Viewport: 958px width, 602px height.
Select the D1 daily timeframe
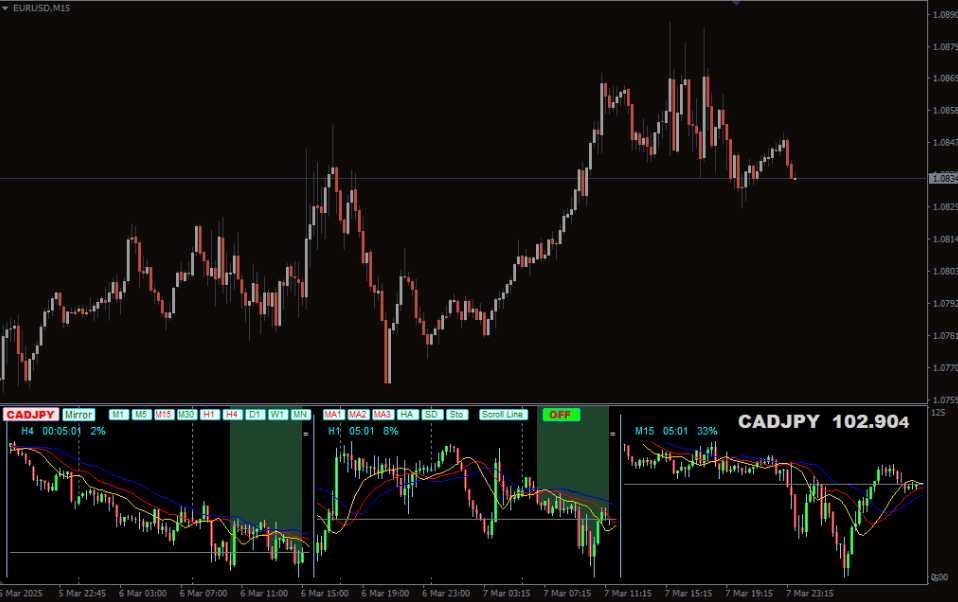click(x=255, y=414)
